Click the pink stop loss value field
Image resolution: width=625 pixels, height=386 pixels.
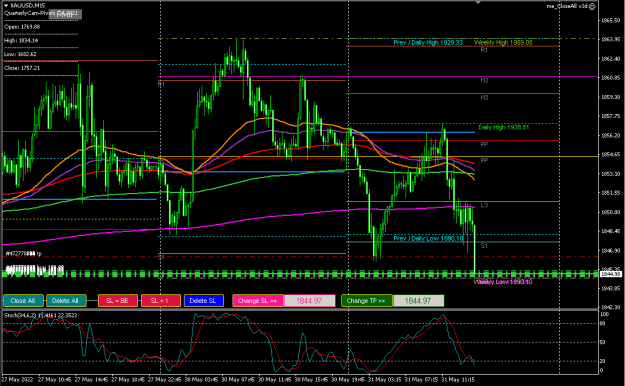click(x=309, y=301)
